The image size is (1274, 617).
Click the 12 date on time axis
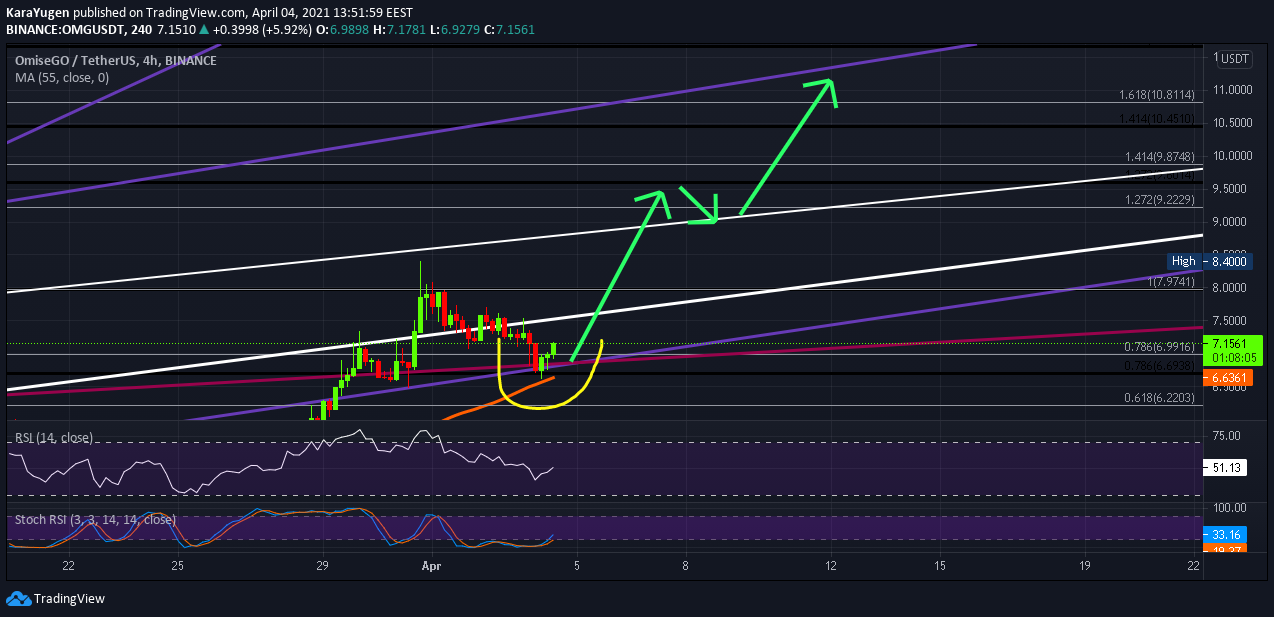831,566
